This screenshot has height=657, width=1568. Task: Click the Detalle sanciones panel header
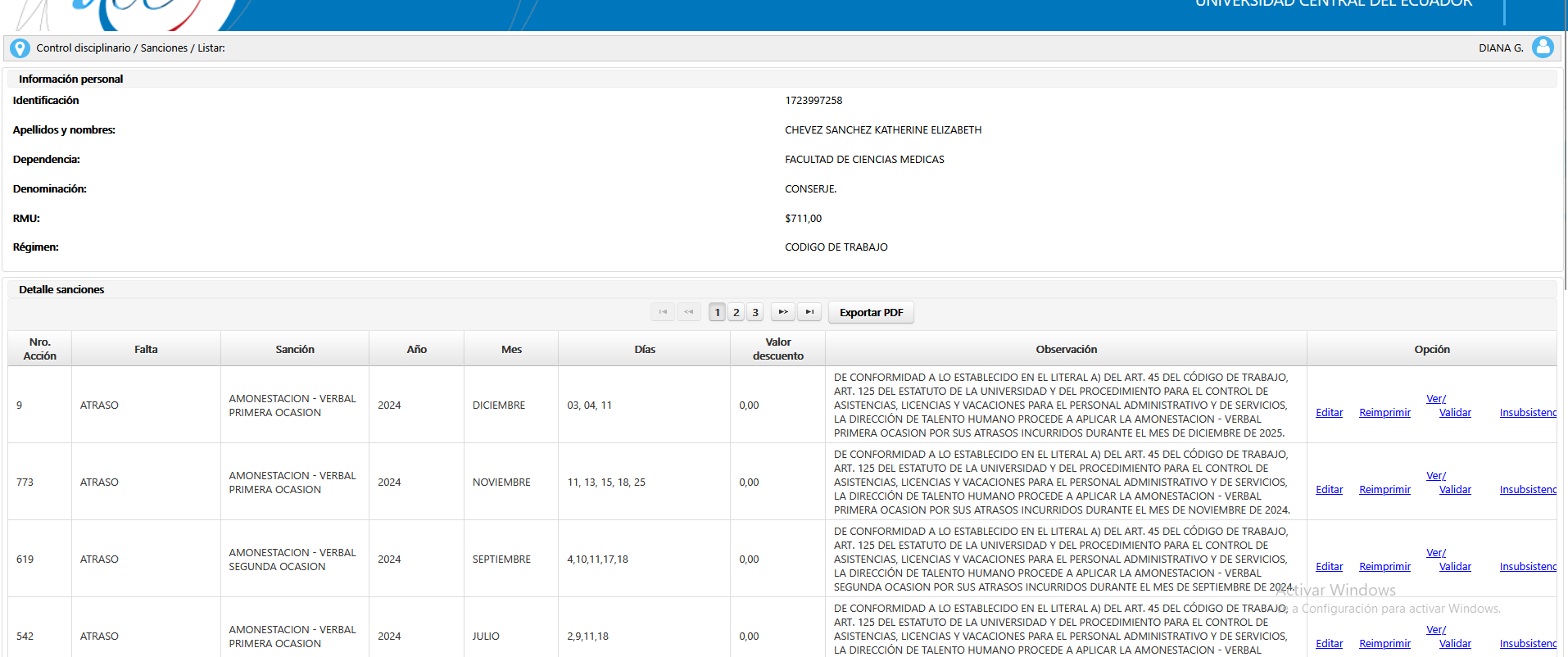[x=782, y=289]
